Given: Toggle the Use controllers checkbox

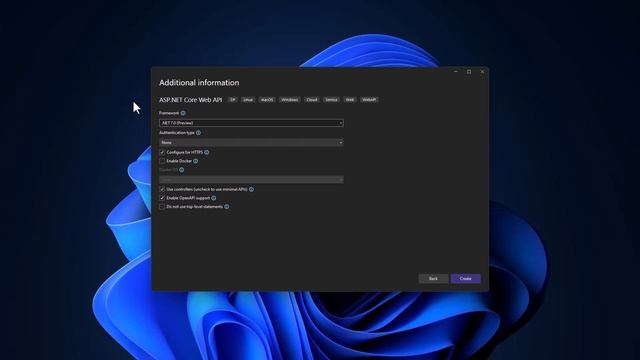Looking at the screenshot, I should [162, 189].
